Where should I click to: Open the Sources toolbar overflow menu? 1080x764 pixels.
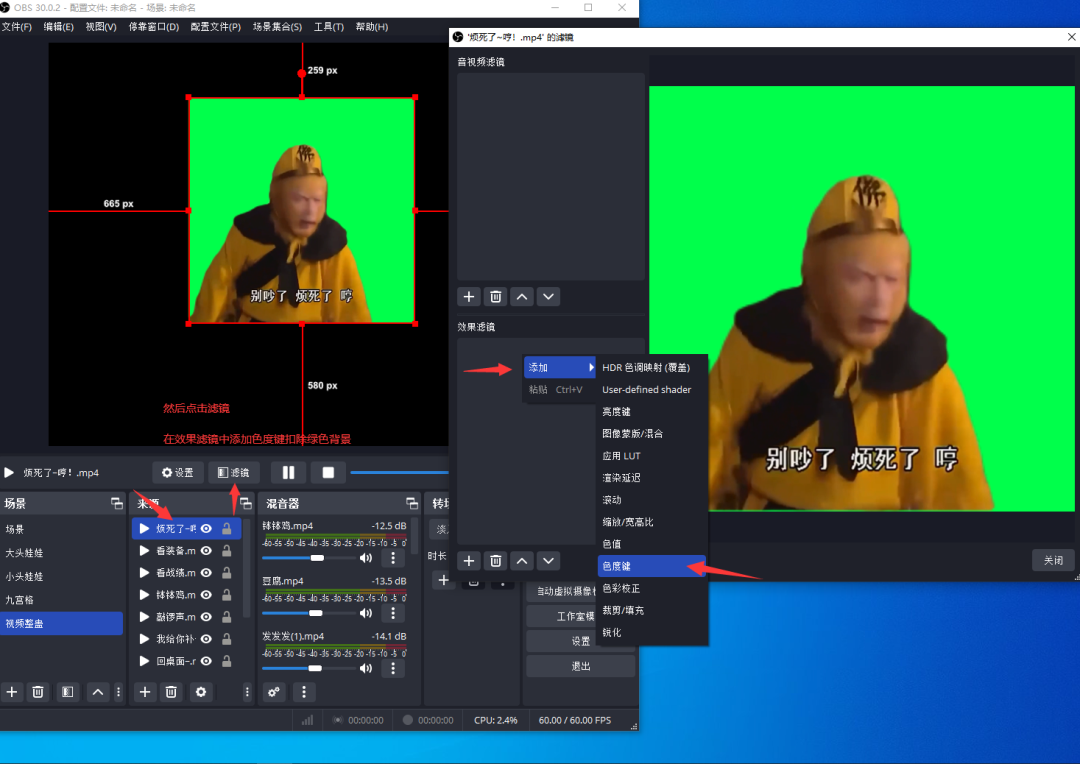247,692
